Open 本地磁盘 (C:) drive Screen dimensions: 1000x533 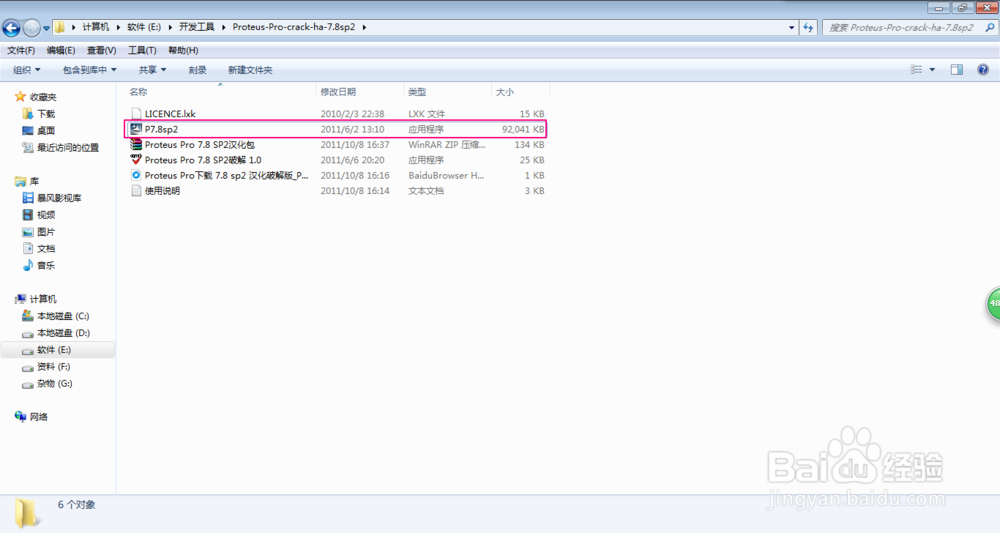pyautogui.click(x=63, y=316)
